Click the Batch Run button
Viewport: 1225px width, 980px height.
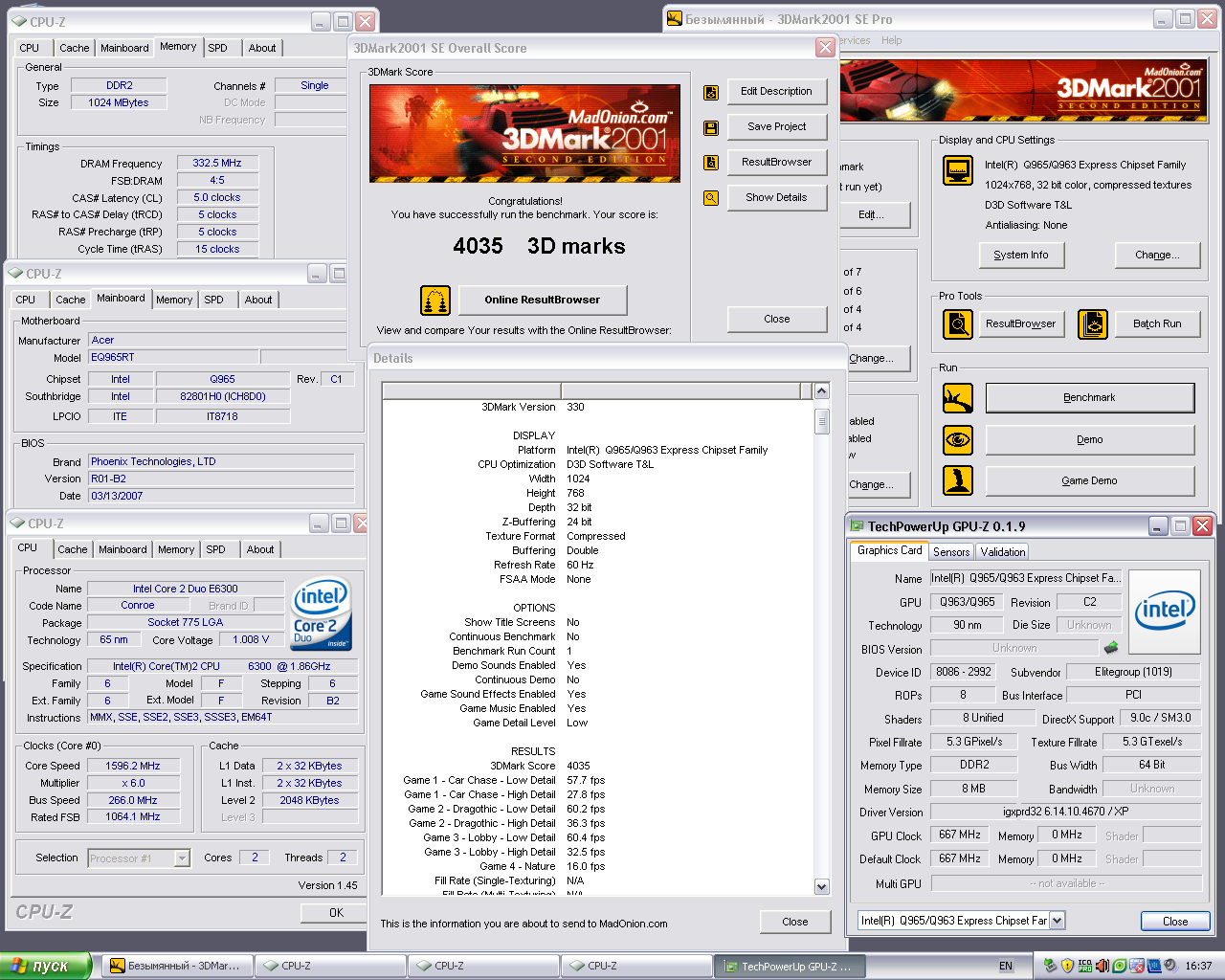(x=1158, y=324)
